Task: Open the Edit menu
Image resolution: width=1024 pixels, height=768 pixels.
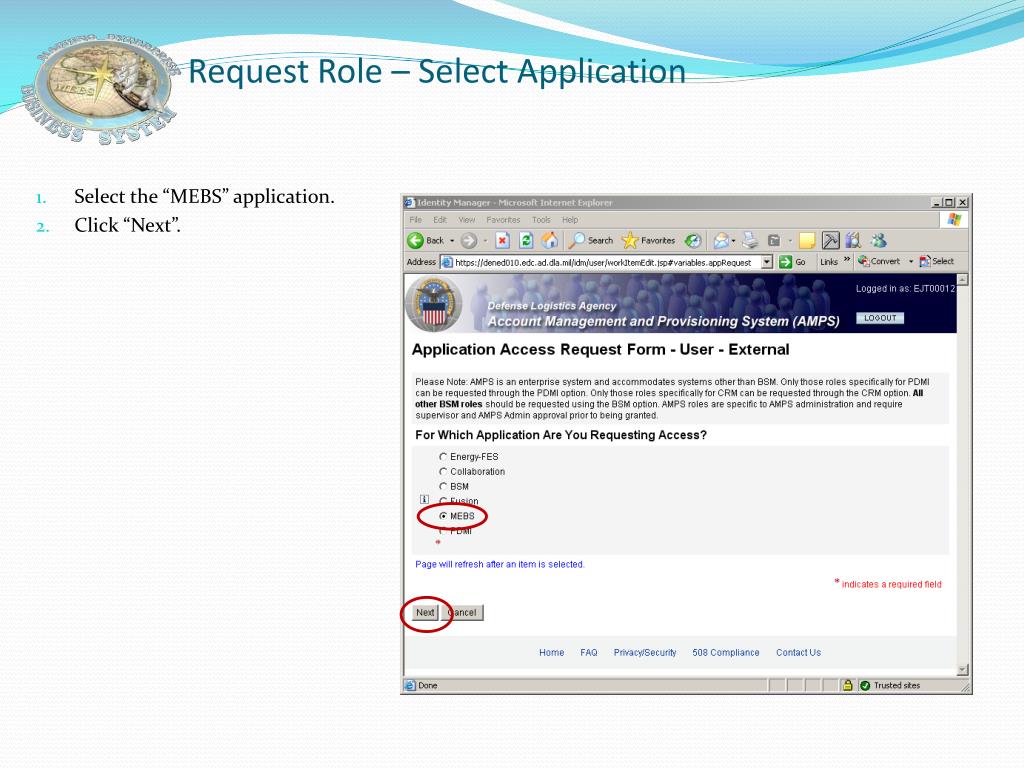Action: (x=440, y=220)
